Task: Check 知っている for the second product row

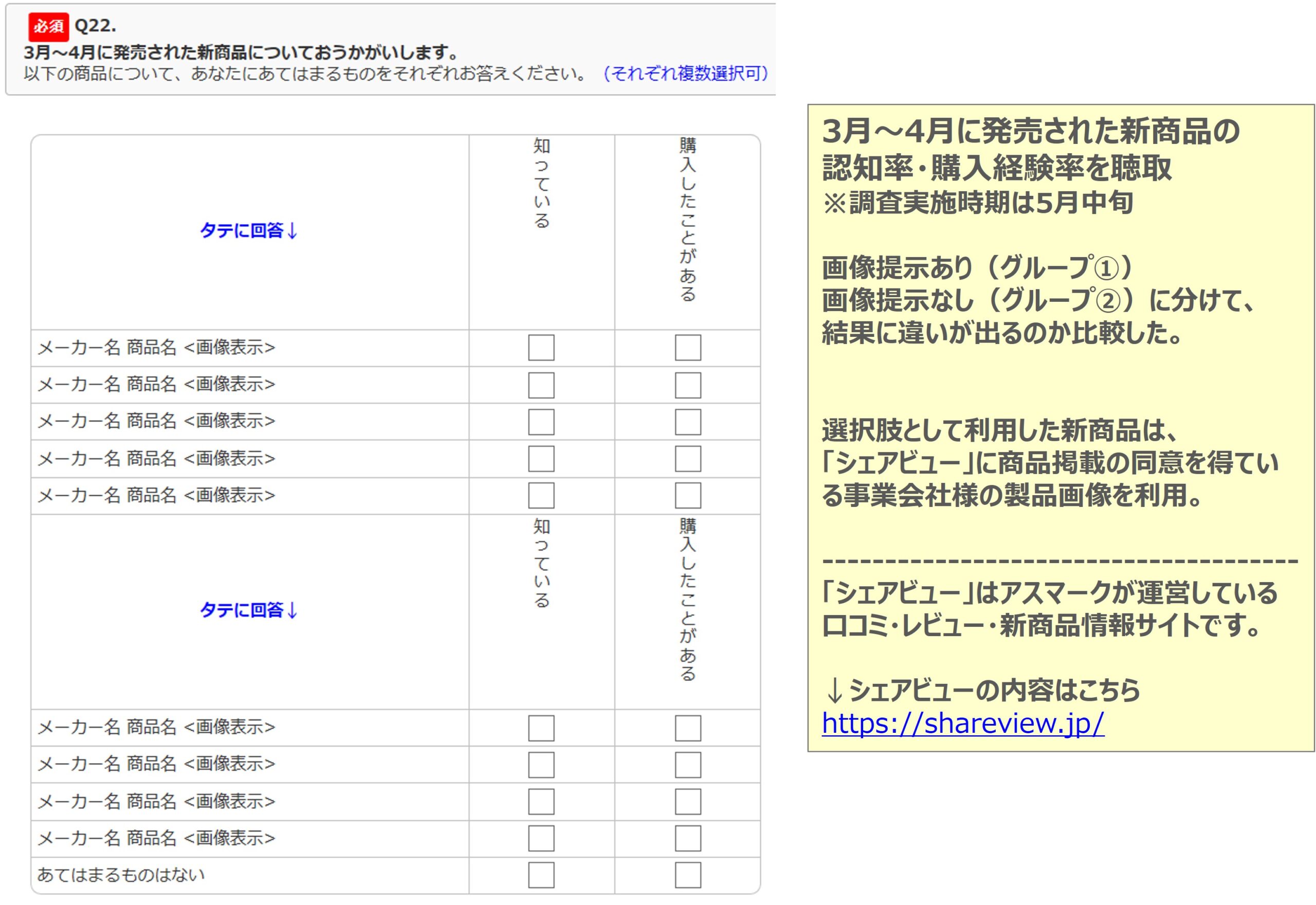Action: [541, 385]
